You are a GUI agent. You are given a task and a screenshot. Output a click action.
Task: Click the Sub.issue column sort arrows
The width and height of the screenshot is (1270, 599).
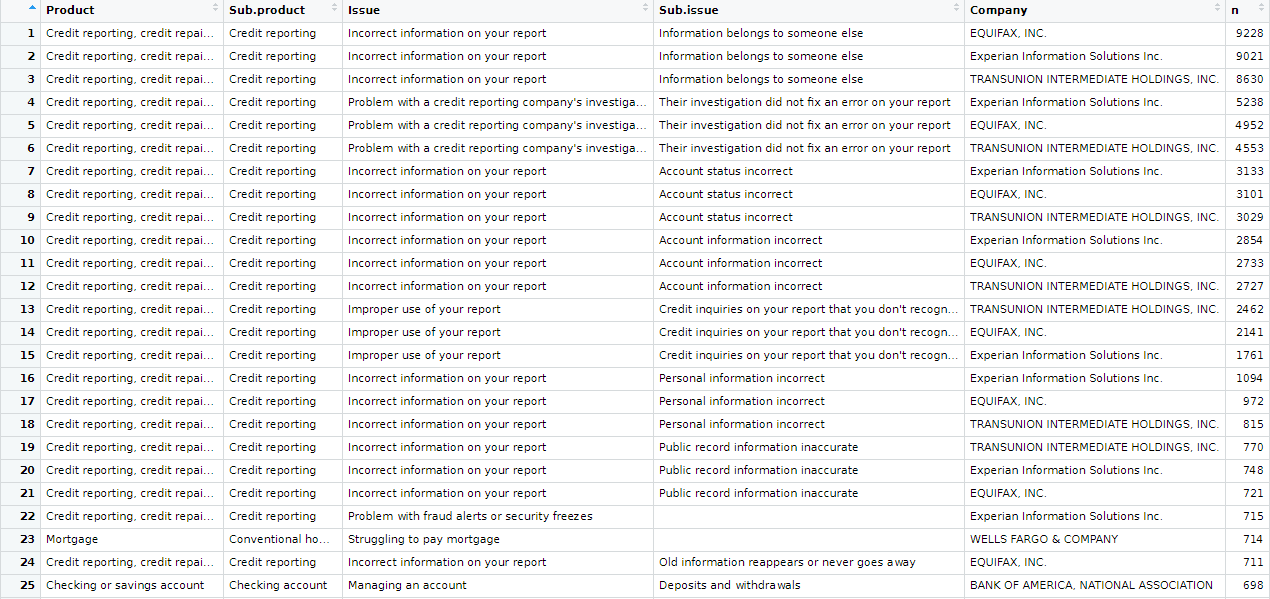[956, 9]
